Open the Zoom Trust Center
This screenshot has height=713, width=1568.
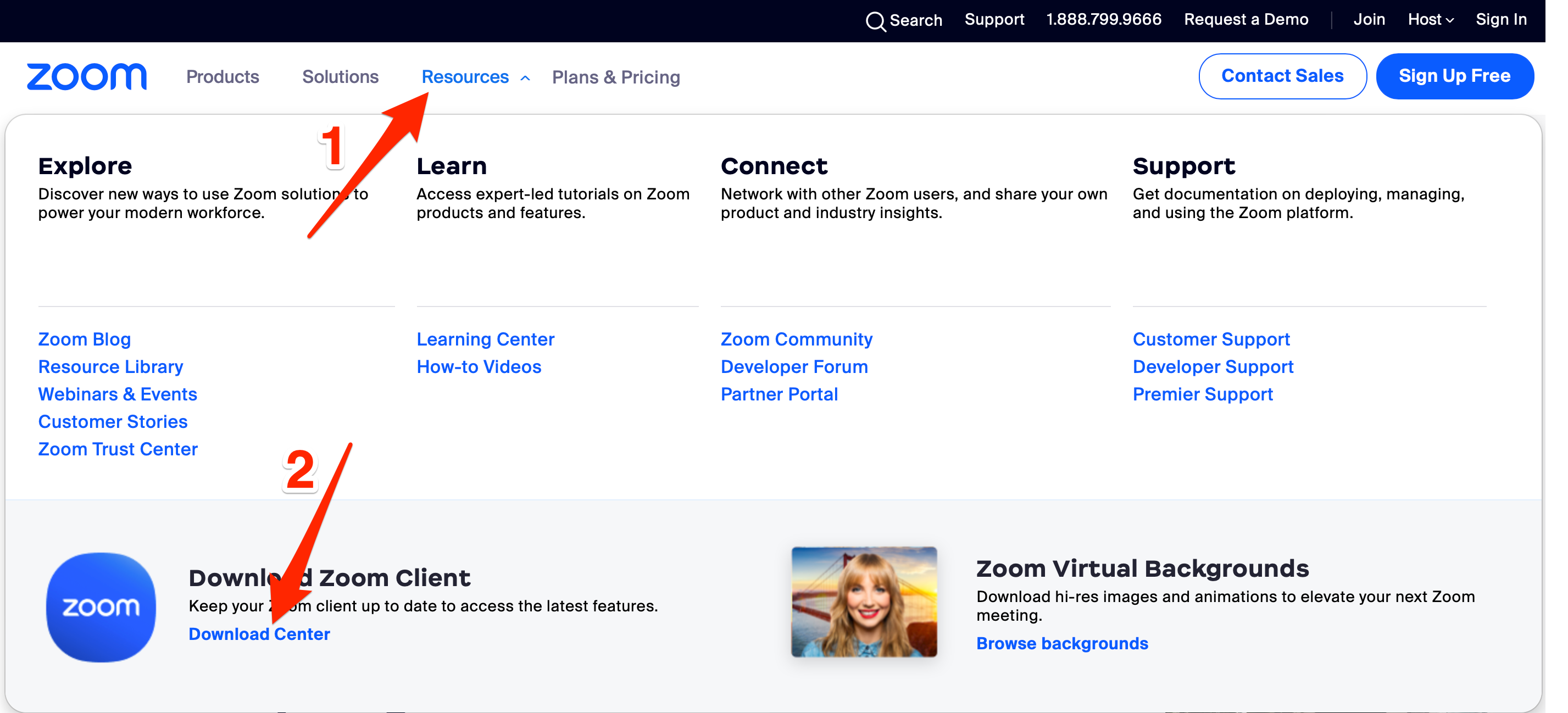118,449
